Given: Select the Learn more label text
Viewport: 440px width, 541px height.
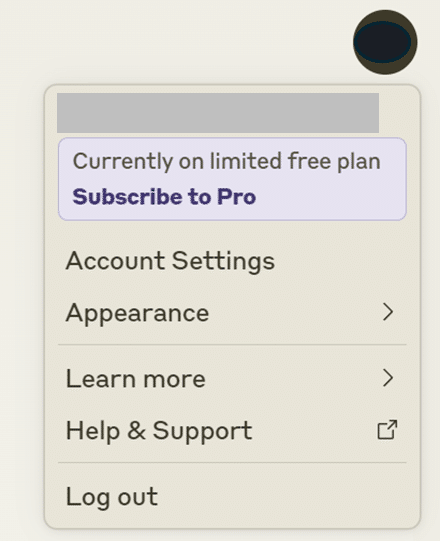Looking at the screenshot, I should coord(136,378).
